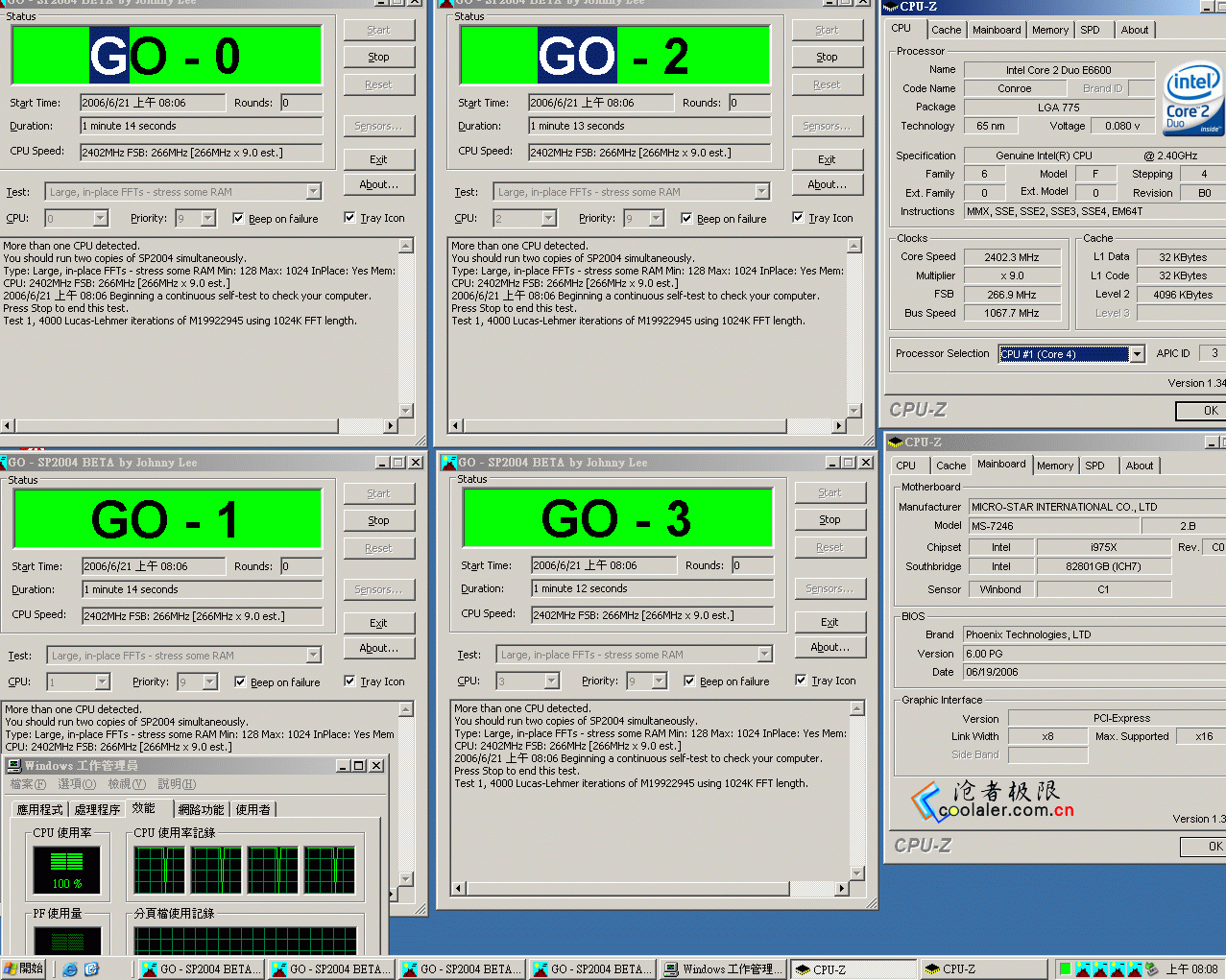Click the CPU Speed field in GO - 1 window
Image resolution: width=1226 pixels, height=980 pixels.
point(202,616)
